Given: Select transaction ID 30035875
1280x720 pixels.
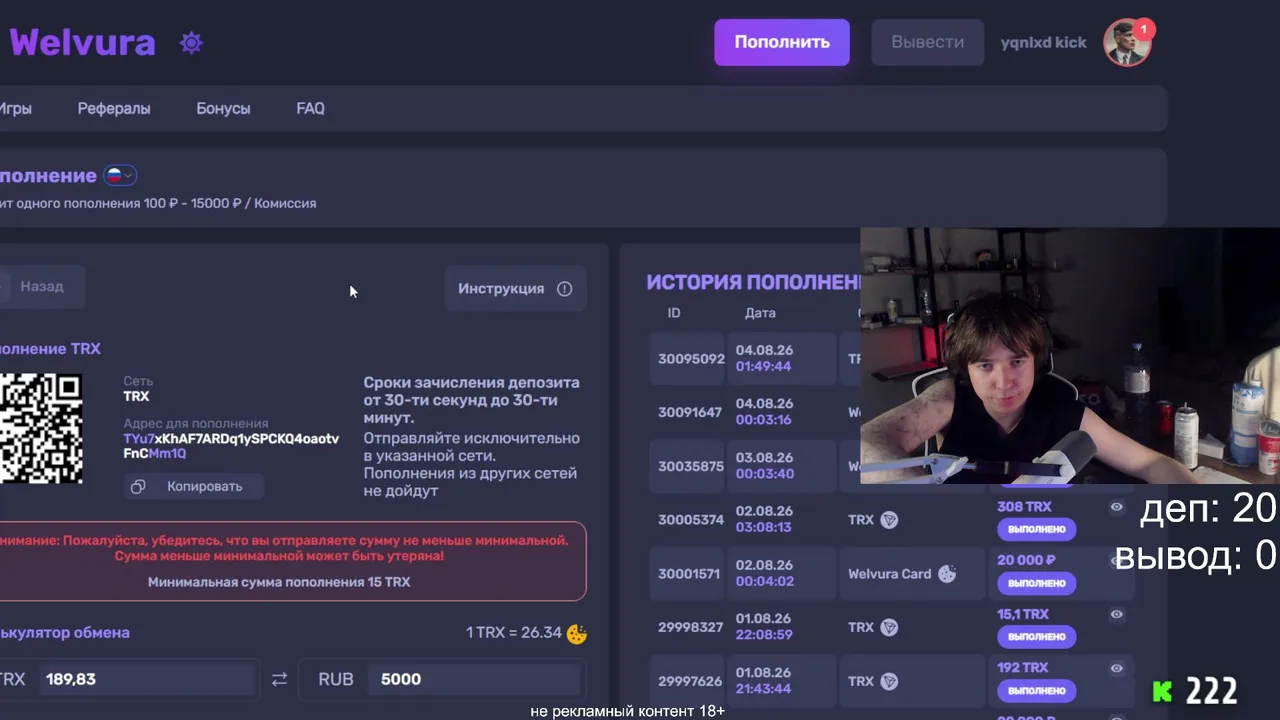Looking at the screenshot, I should [691, 466].
